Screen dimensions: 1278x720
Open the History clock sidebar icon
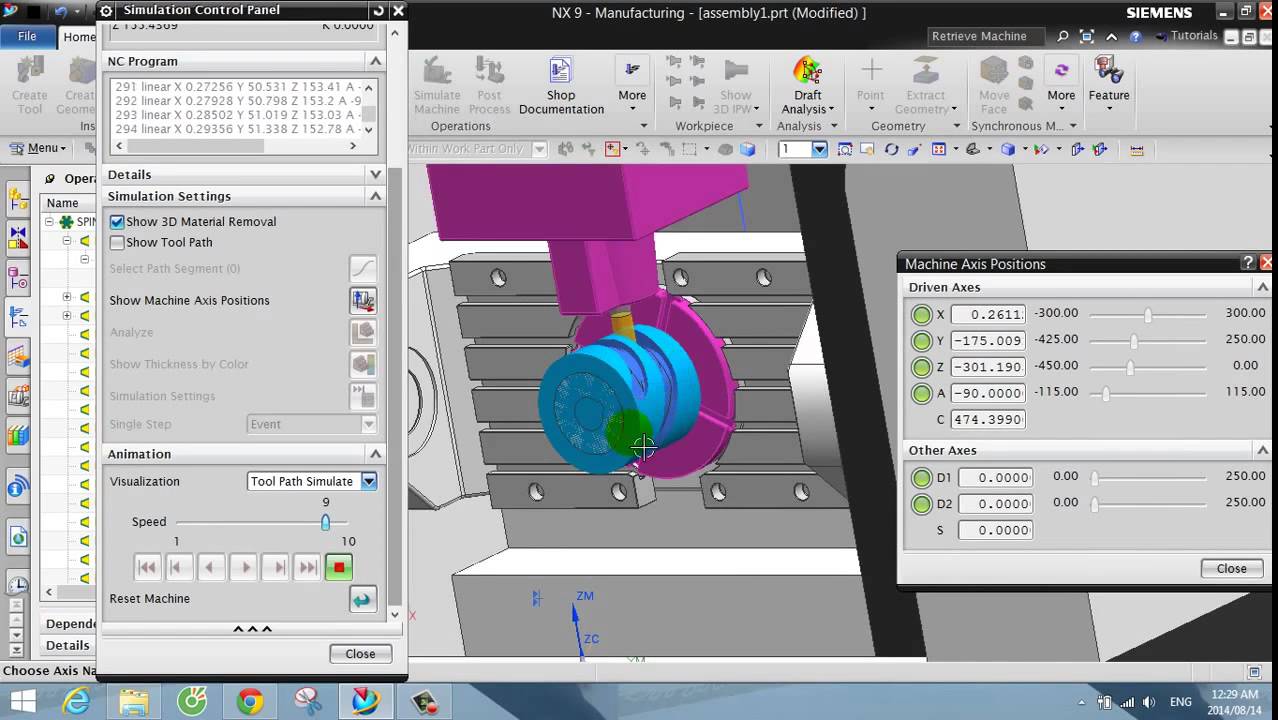[x=18, y=585]
